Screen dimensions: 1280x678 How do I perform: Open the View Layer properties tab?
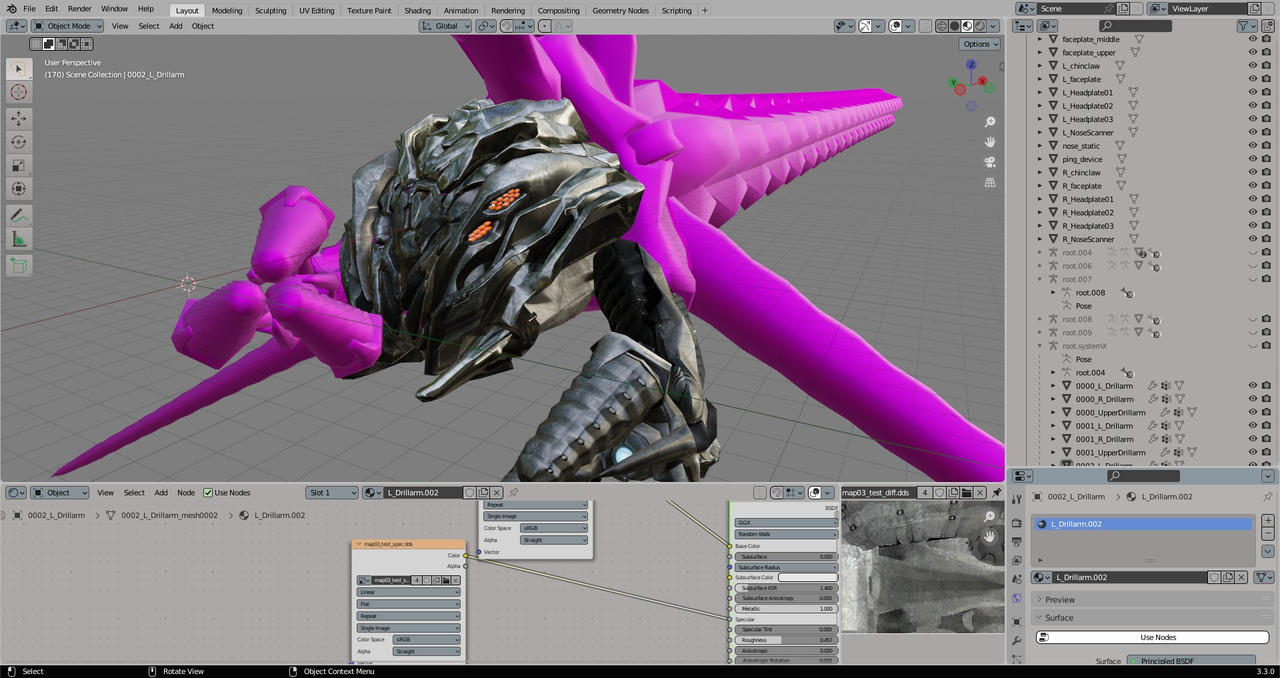[x=1016, y=561]
